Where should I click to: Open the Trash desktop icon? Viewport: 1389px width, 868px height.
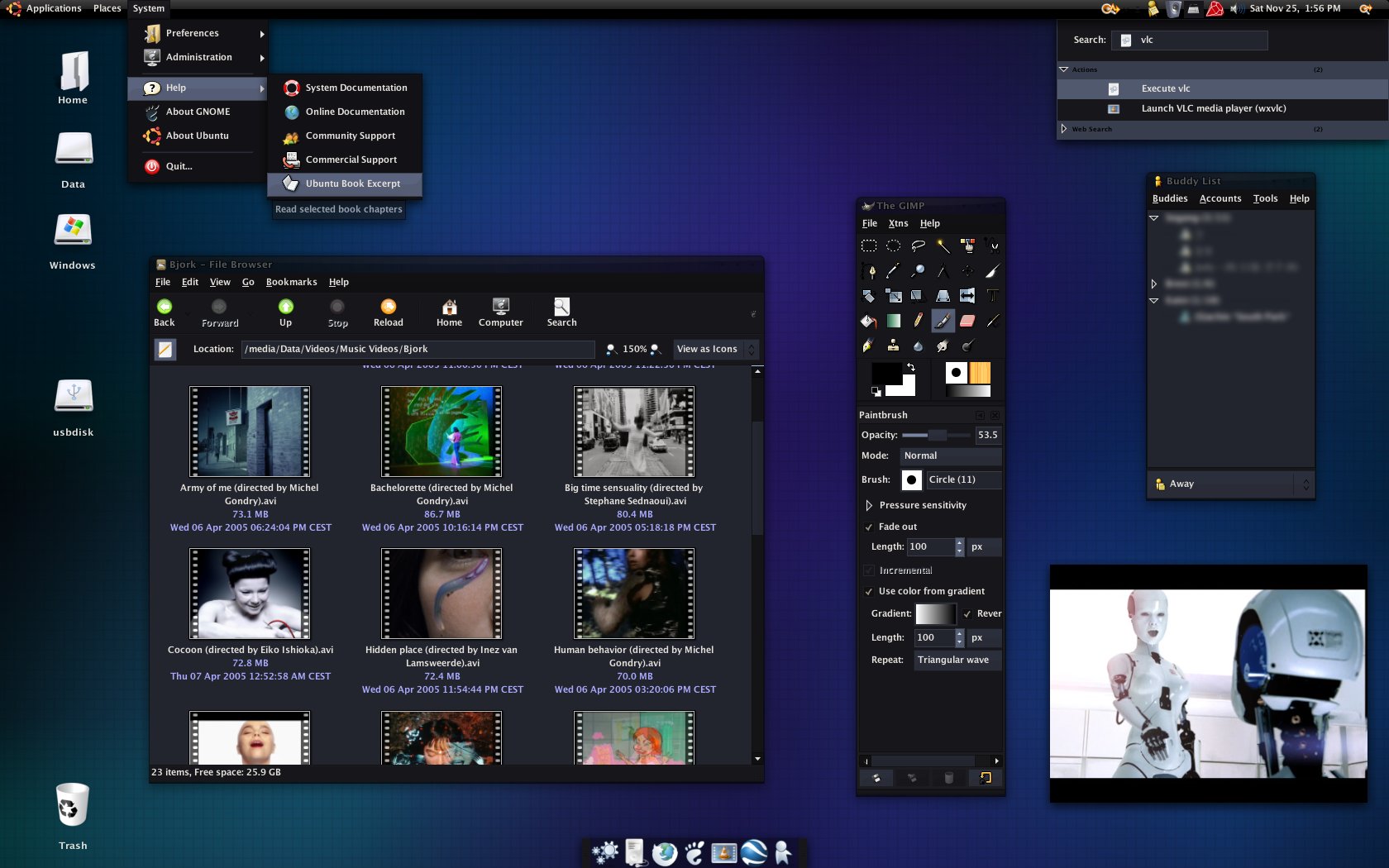[73, 805]
